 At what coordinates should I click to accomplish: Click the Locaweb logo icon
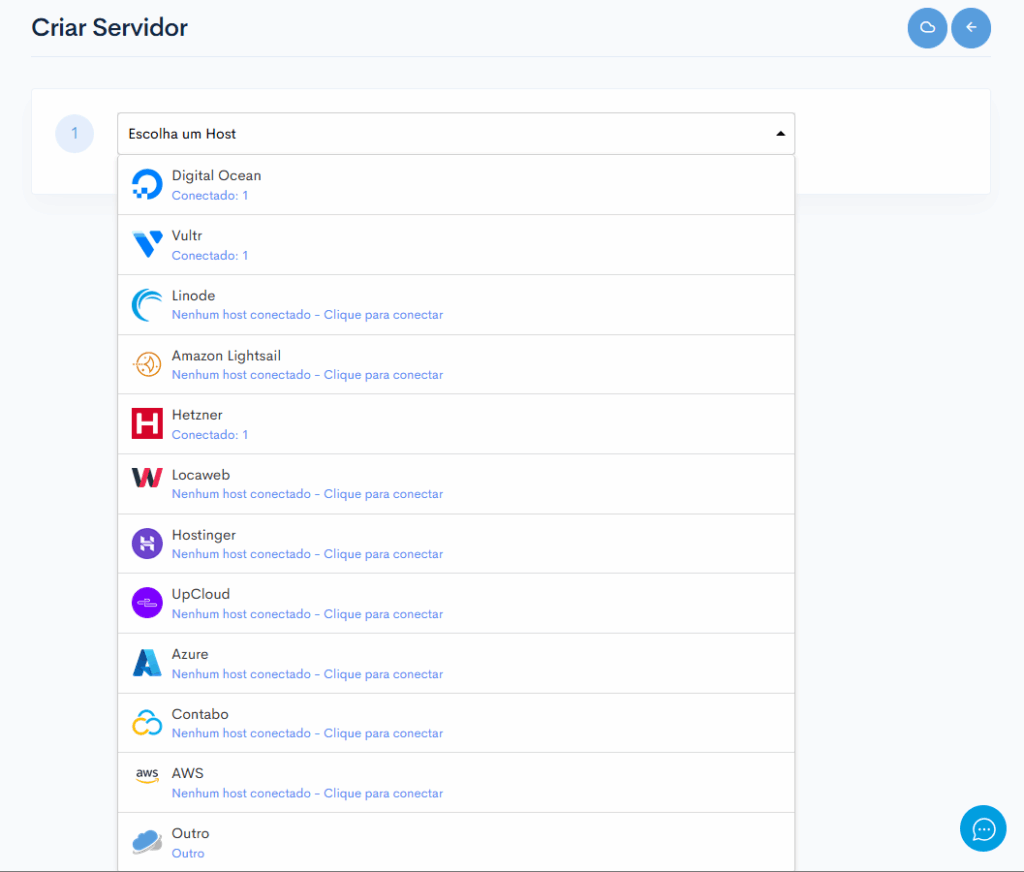(x=147, y=477)
